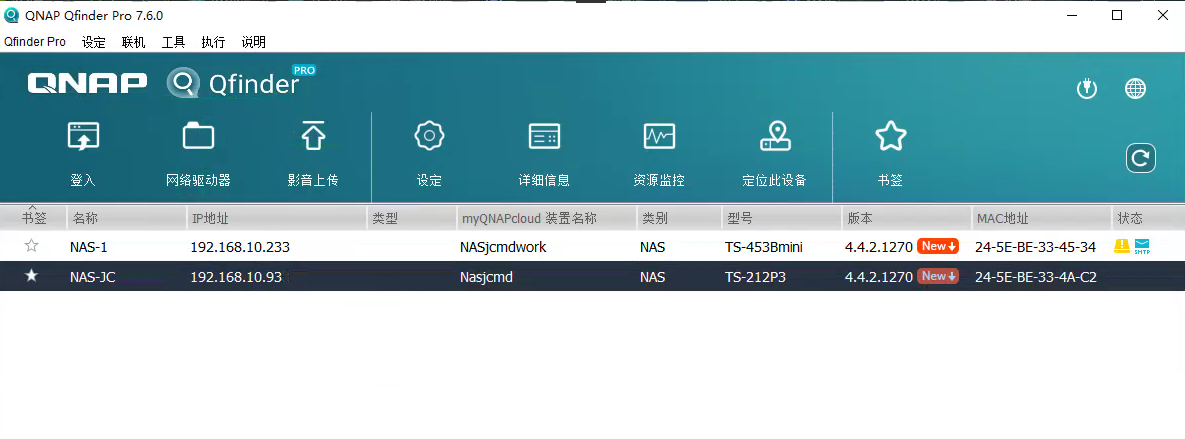Viewport: 1185px width, 439px height.
Task: Sort by 版本 column header
Action: [x=907, y=218]
